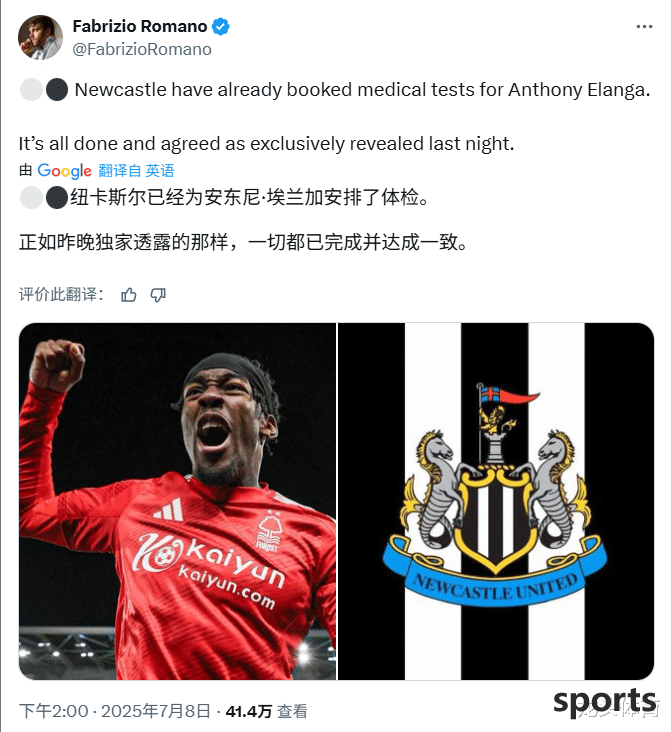Click the white circle emoji in the Chinese translation
Viewport: 671px width, 732px height.
pyautogui.click(x=32, y=197)
